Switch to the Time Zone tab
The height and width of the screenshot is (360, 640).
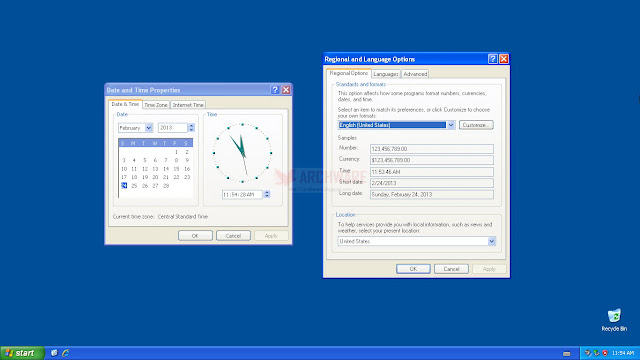click(156, 105)
